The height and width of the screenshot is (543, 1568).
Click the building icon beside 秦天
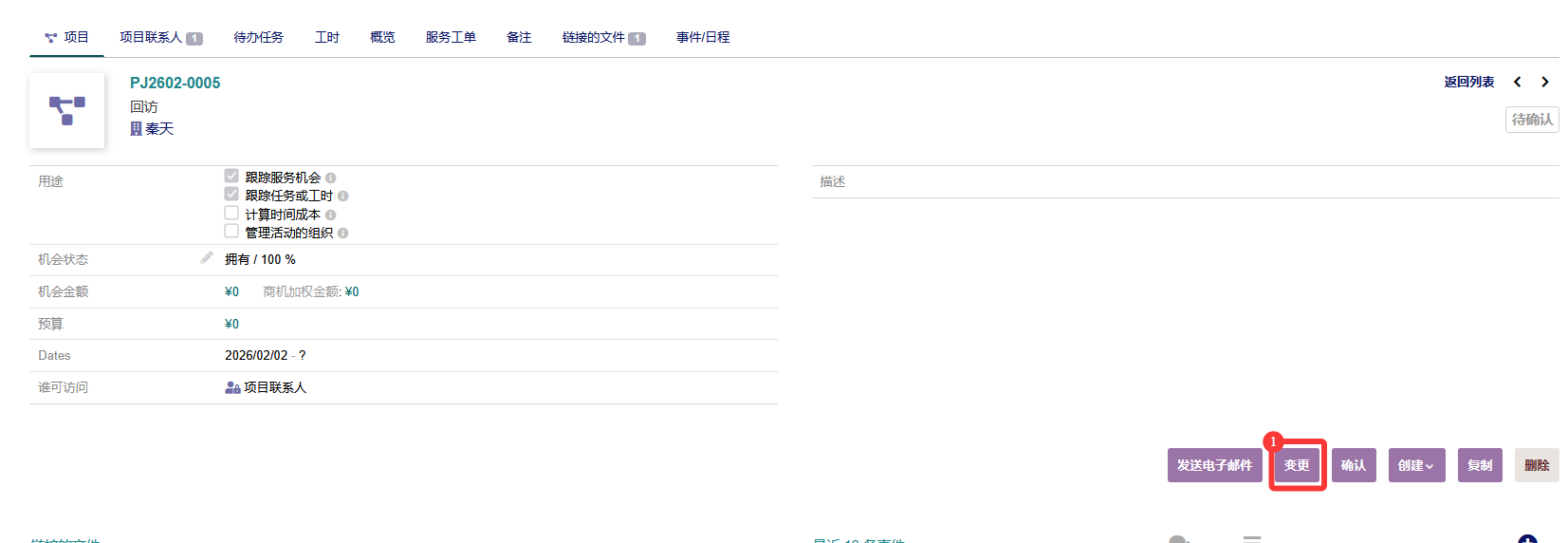[136, 129]
